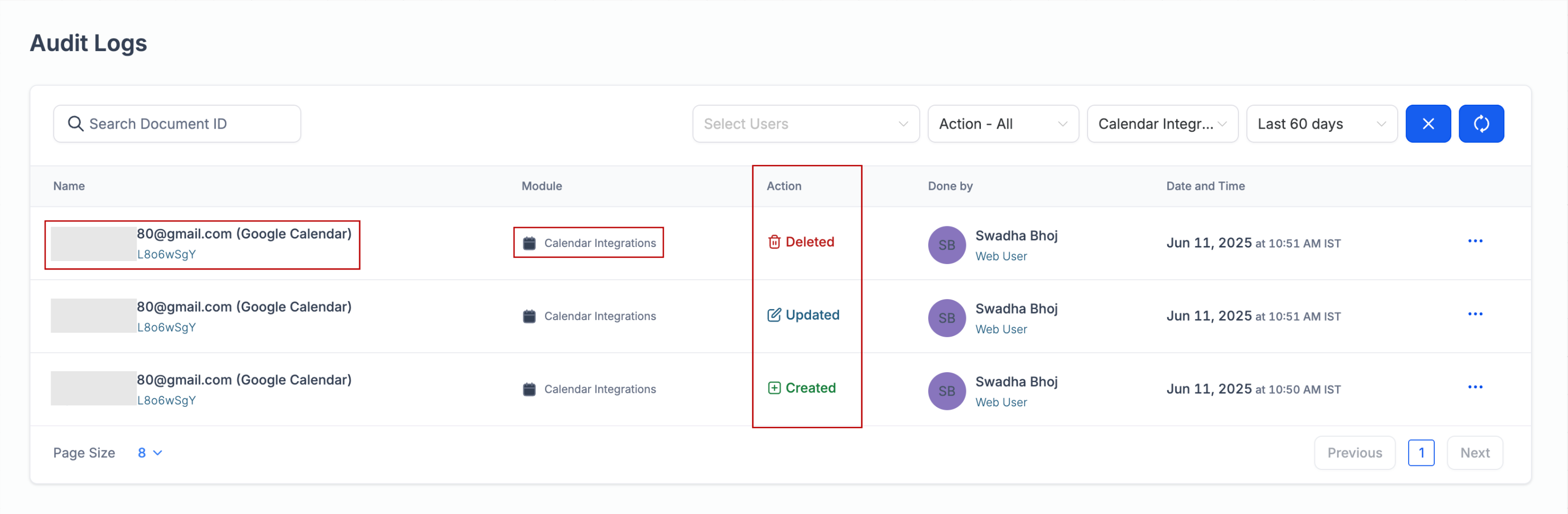Open the Action - All filter dropdown
Image resolution: width=1568 pixels, height=514 pixels.
point(1002,124)
